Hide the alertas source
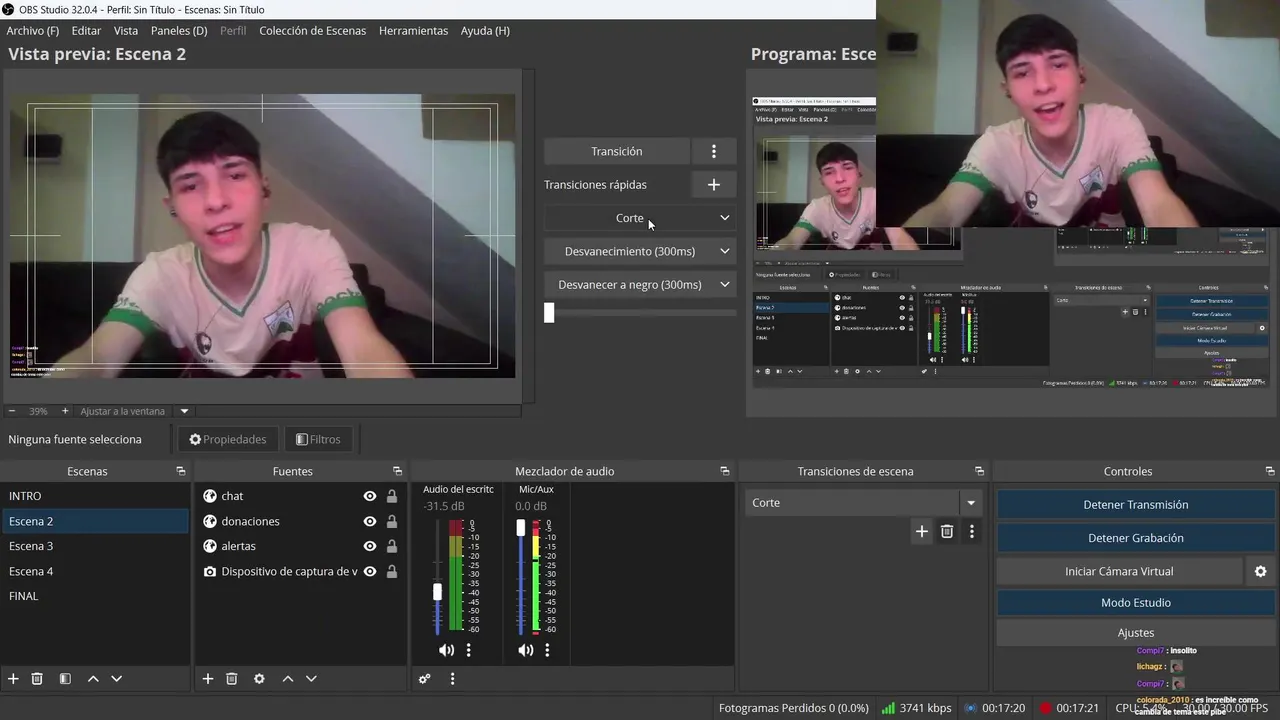Viewport: 1280px width, 720px height. tap(370, 546)
